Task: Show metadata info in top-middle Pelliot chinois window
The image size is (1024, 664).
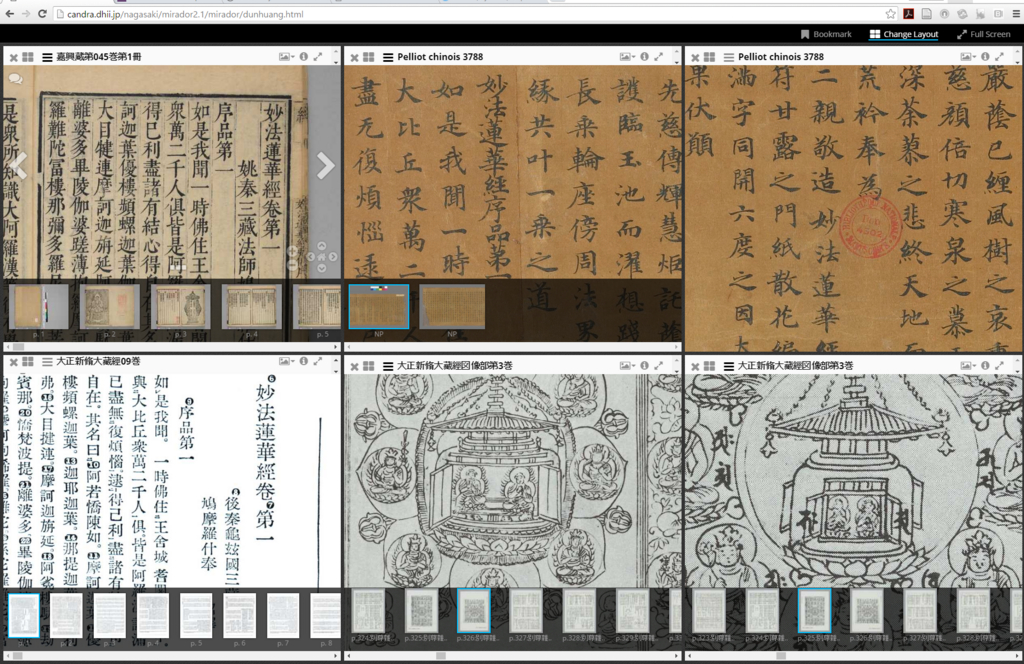Action: pyautogui.click(x=645, y=57)
